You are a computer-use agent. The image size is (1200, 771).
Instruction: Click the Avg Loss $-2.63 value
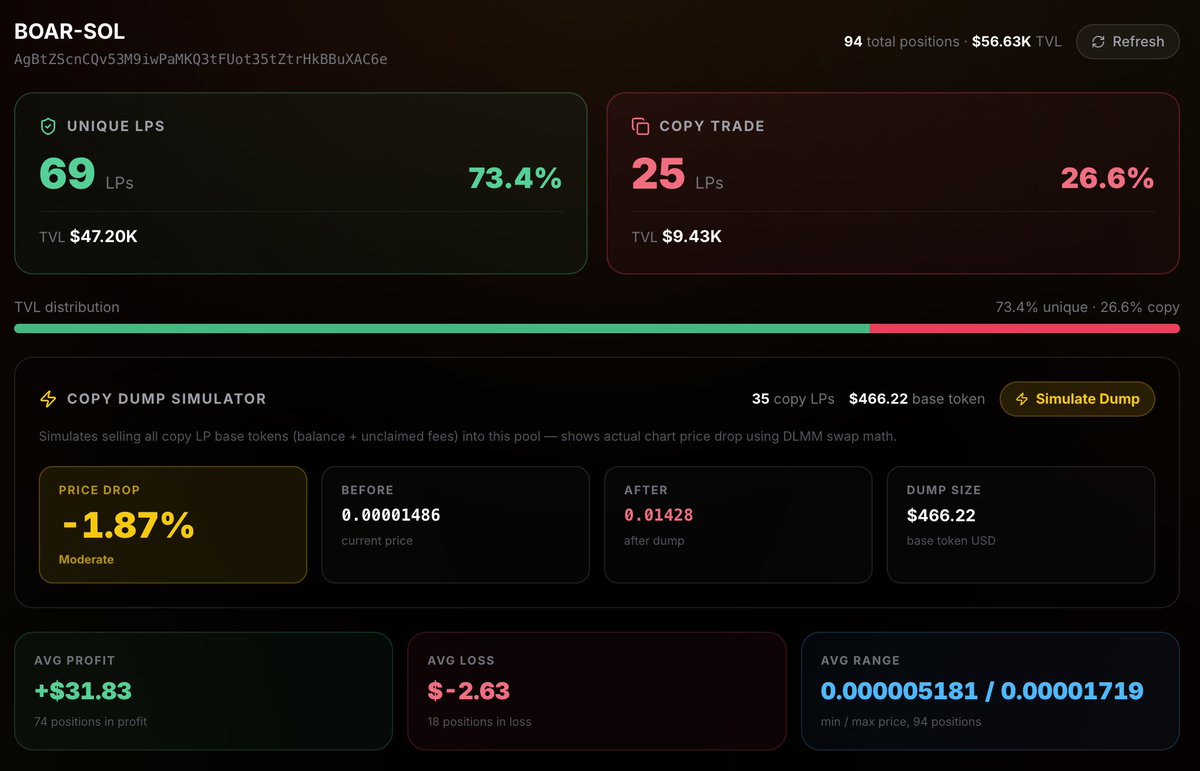pos(469,691)
